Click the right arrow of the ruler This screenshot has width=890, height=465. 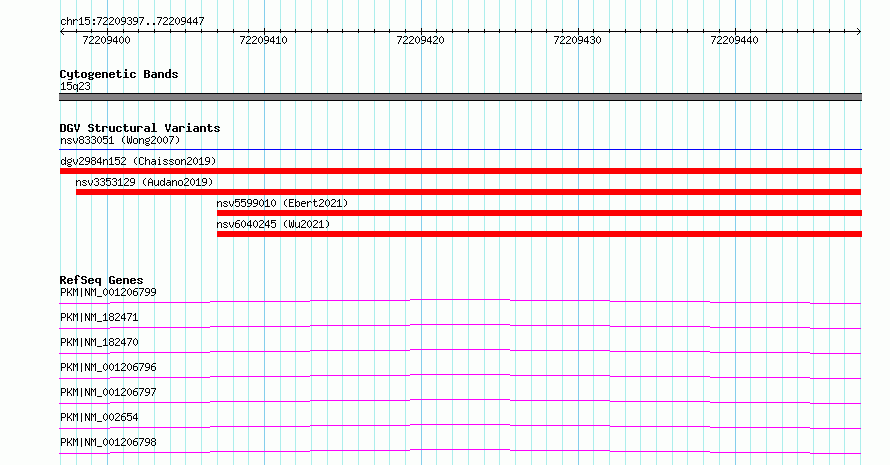859,32
